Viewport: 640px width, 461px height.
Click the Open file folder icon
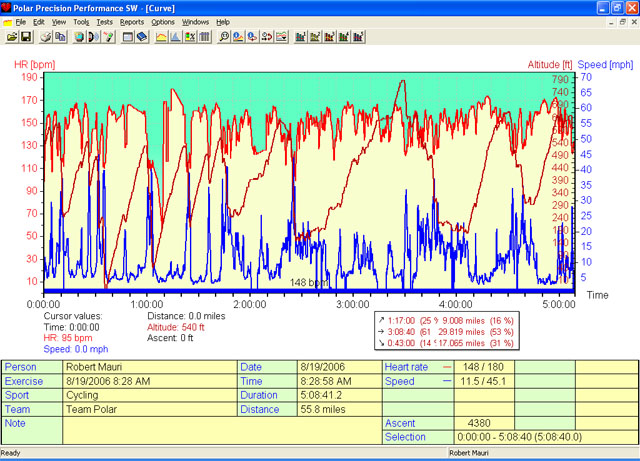[x=12, y=37]
